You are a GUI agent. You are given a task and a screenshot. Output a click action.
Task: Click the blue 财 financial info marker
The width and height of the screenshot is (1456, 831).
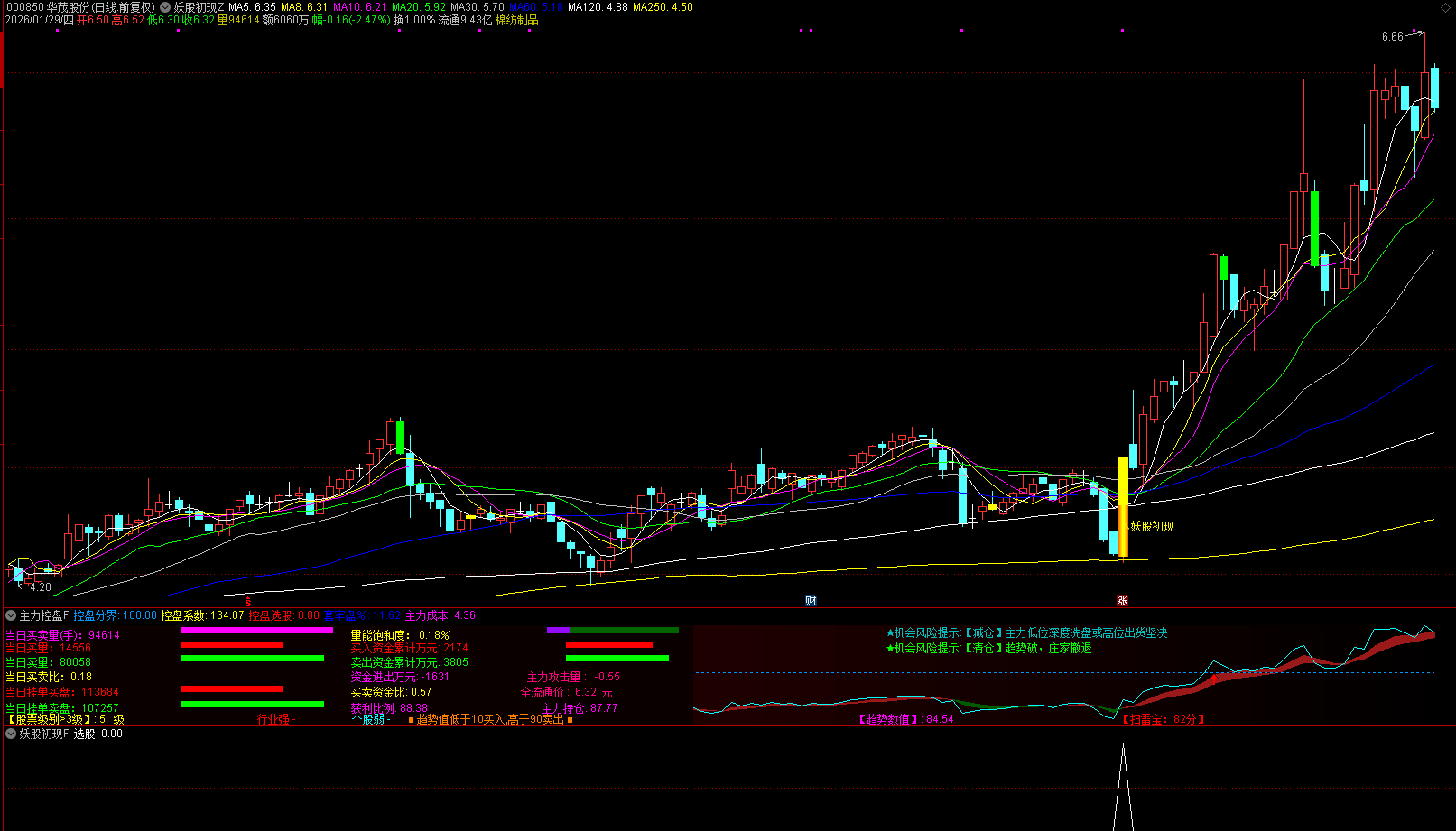[x=811, y=601]
